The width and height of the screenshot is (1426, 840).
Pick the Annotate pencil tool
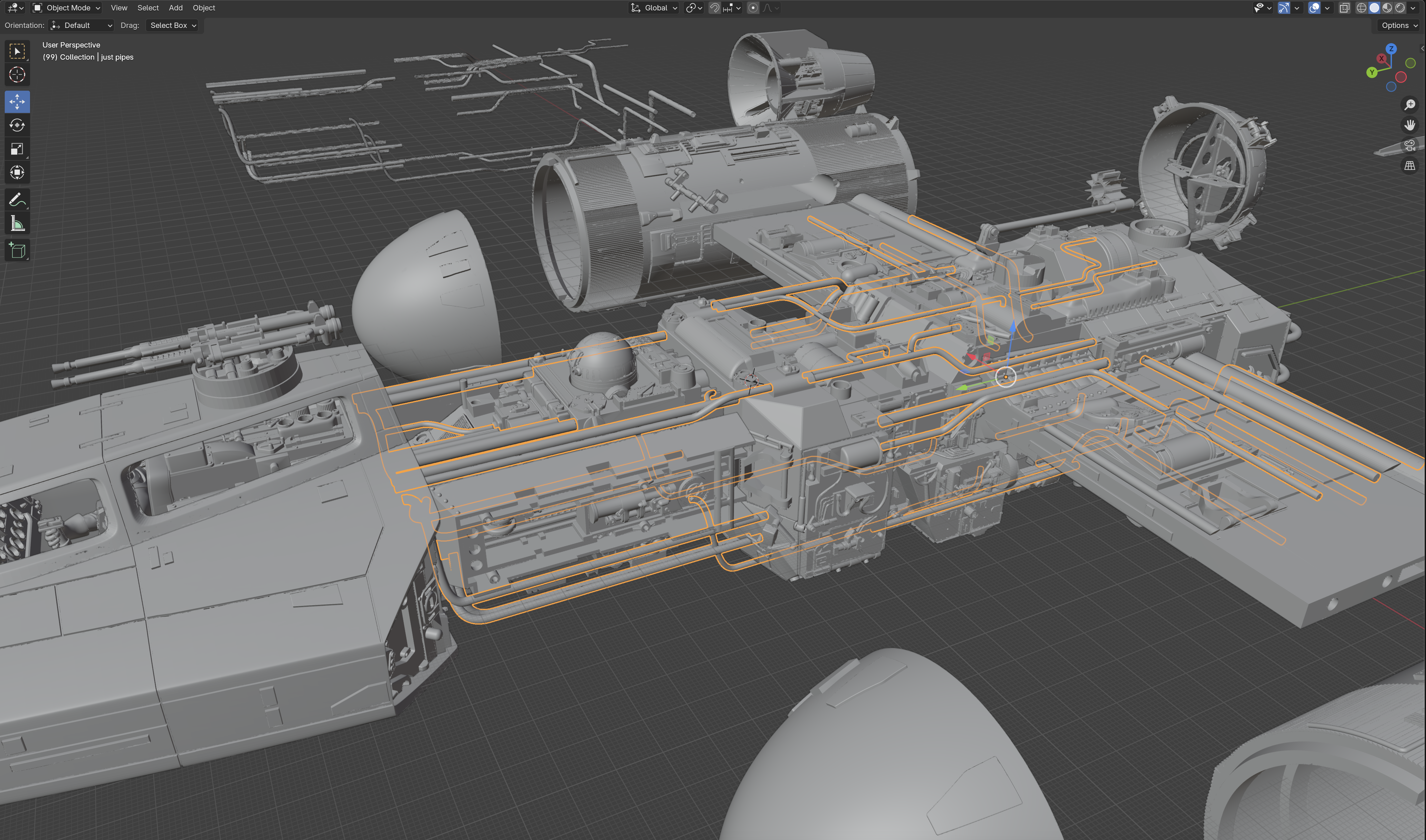click(17, 199)
